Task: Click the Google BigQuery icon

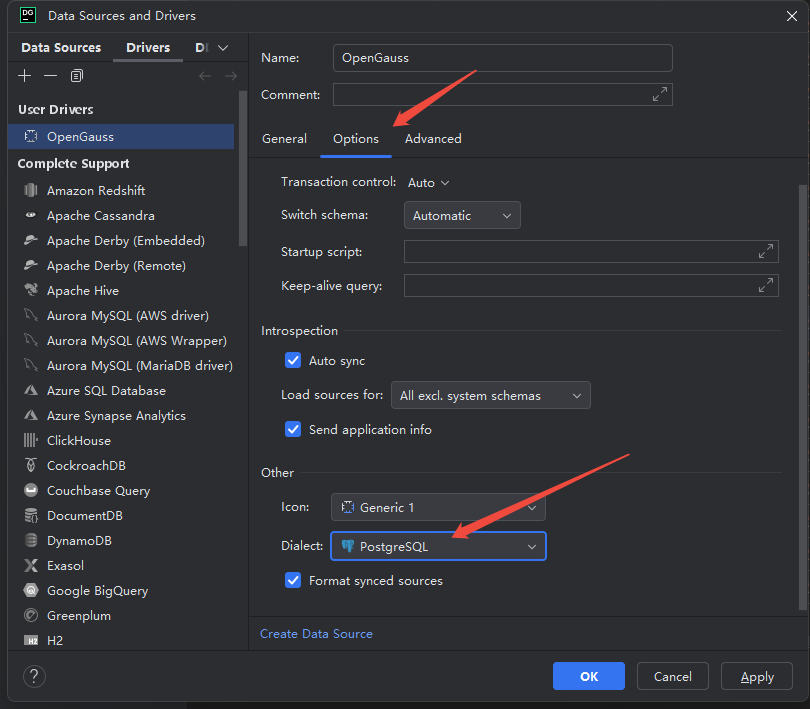Action: 31,590
